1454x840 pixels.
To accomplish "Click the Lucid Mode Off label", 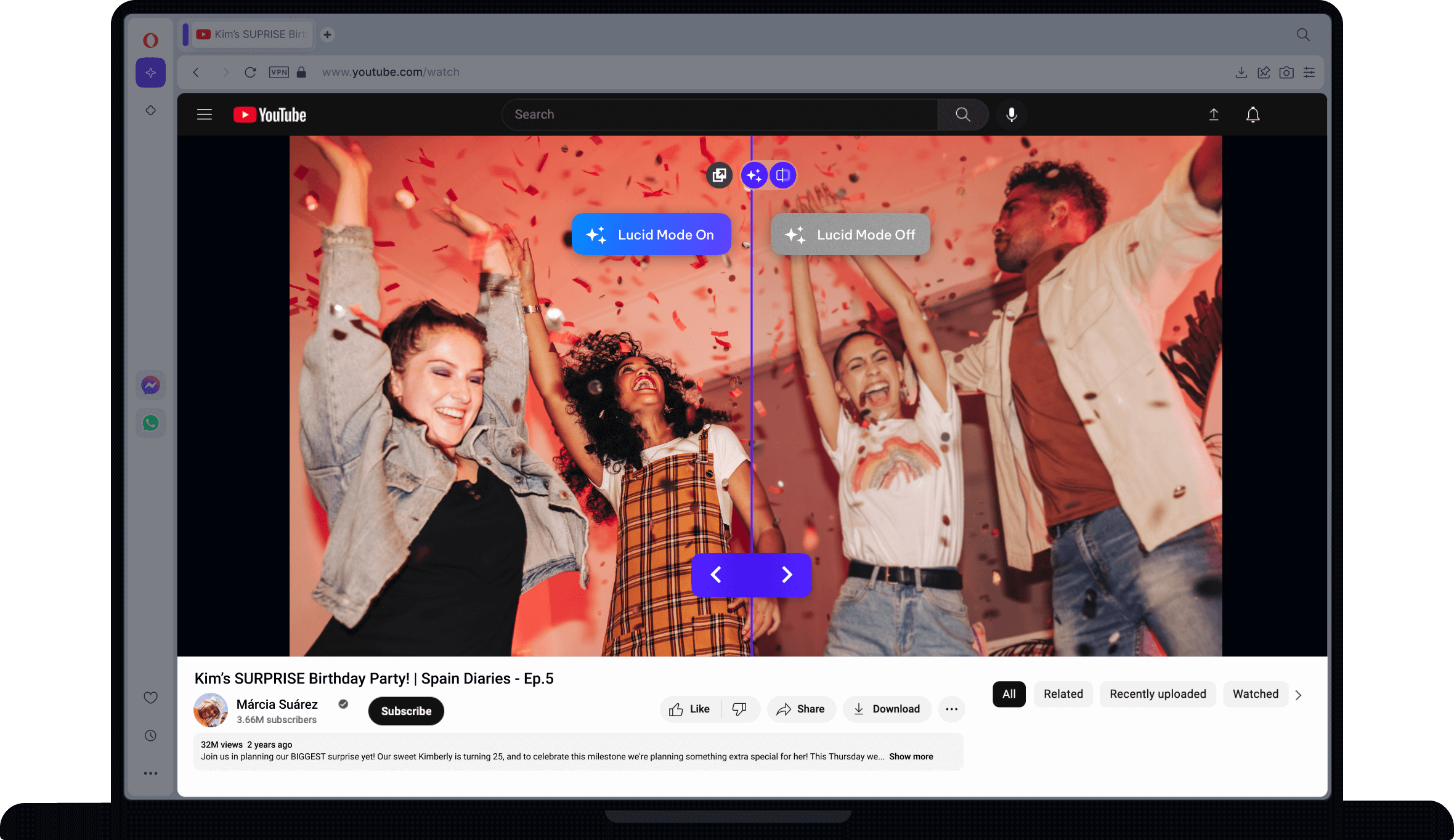I will click(850, 235).
